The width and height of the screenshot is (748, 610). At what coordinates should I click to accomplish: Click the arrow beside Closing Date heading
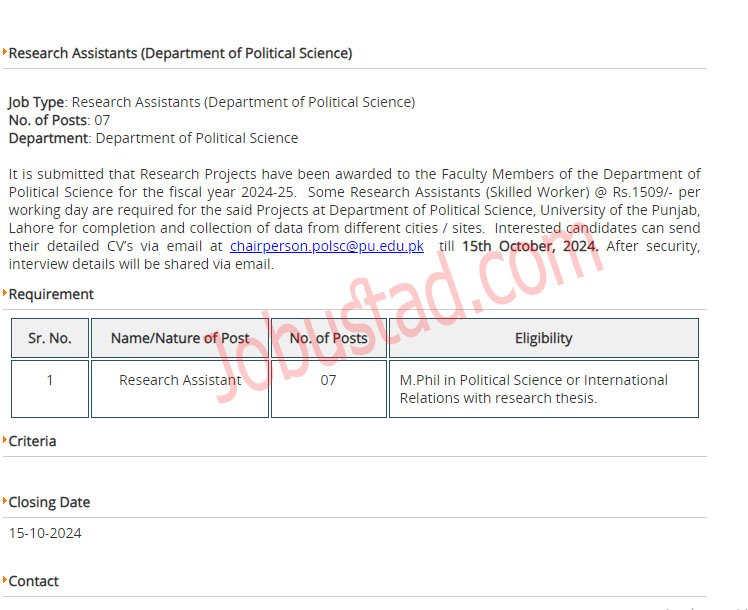coord(5,500)
